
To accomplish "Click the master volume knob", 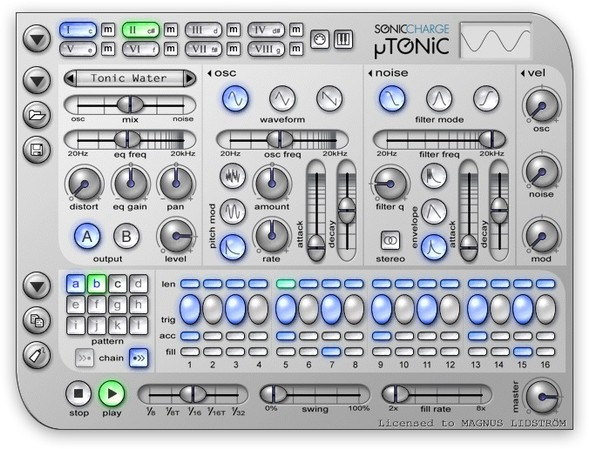I will coord(542,397).
